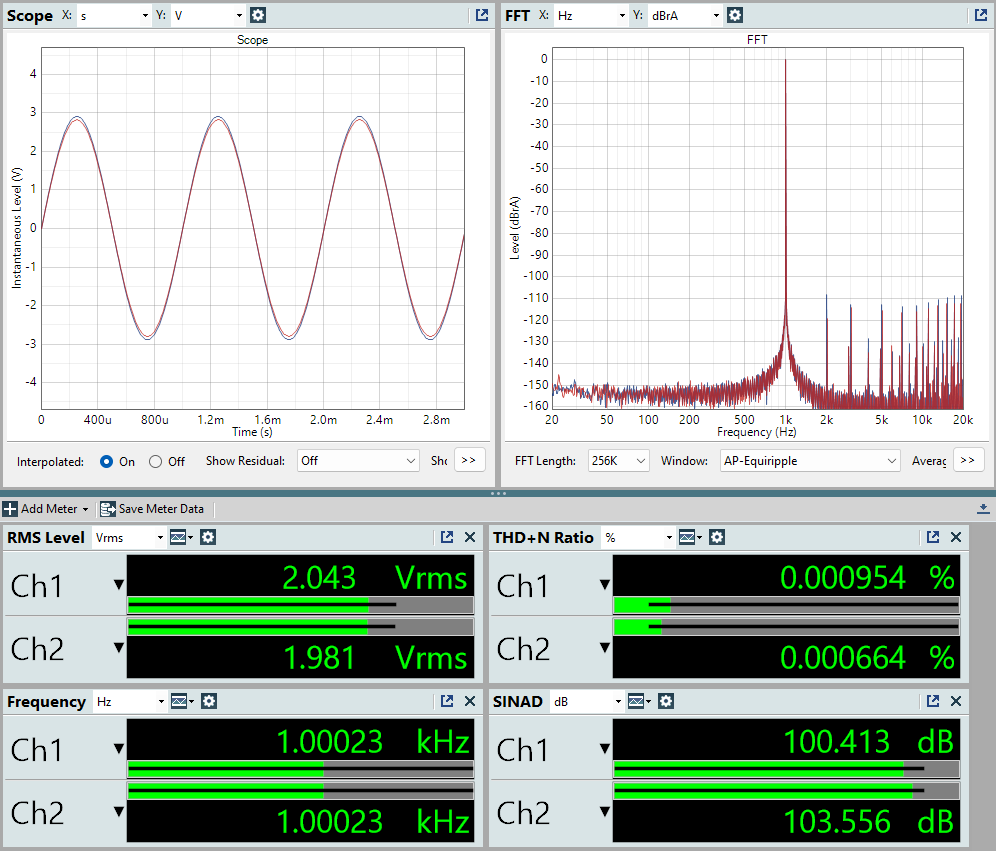Click the Scope waveform plot
This screenshot has width=996, height=851.
[x=253, y=228]
